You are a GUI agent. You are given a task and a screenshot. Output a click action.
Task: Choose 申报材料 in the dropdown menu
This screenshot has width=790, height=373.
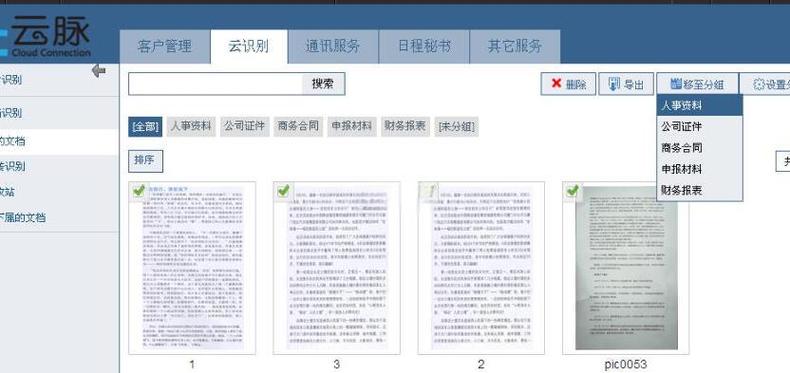click(x=699, y=169)
